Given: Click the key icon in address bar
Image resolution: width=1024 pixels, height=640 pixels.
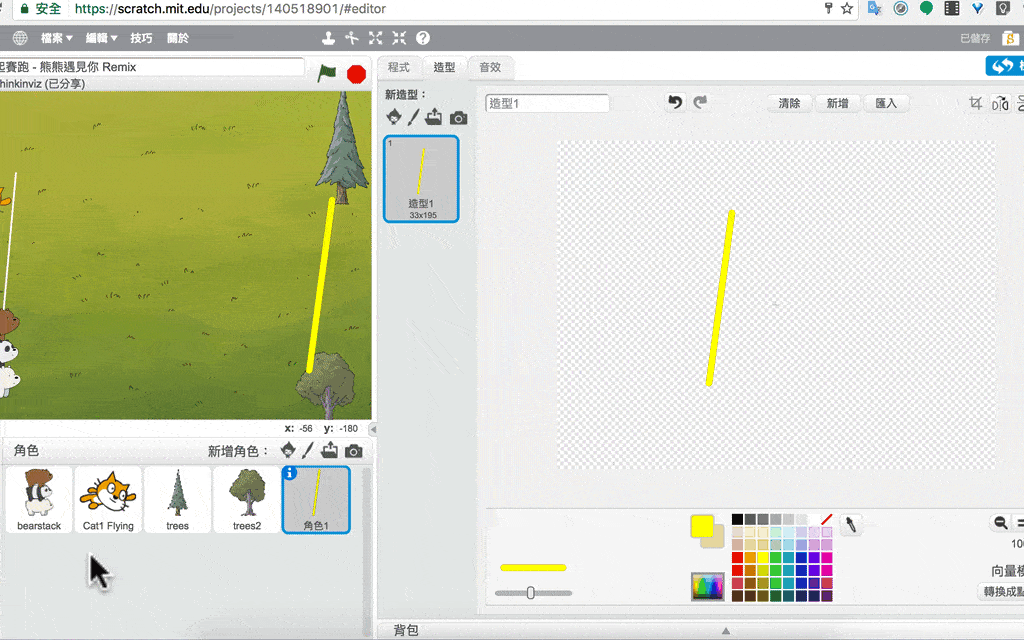Looking at the screenshot, I should click(x=828, y=8).
